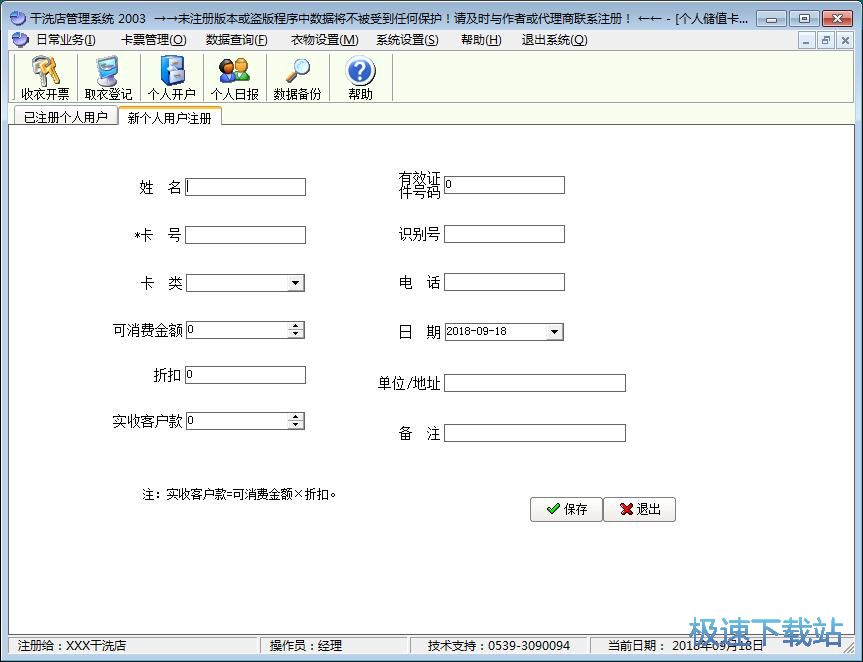
Task: Open the 收衣开票 keys icon tool
Action: point(45,78)
